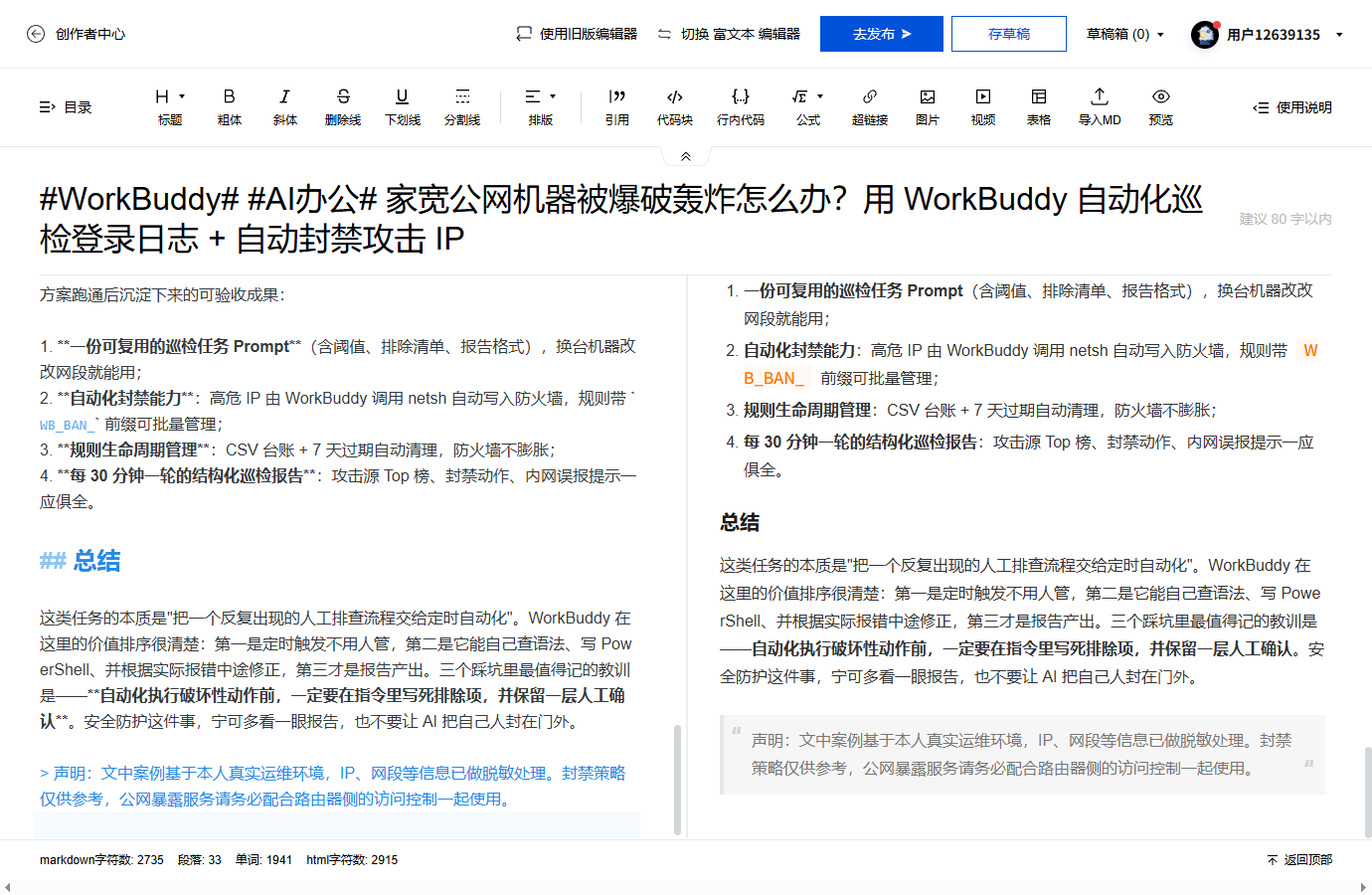Open the 草稿箱 (0) dropdown

click(x=1125, y=34)
